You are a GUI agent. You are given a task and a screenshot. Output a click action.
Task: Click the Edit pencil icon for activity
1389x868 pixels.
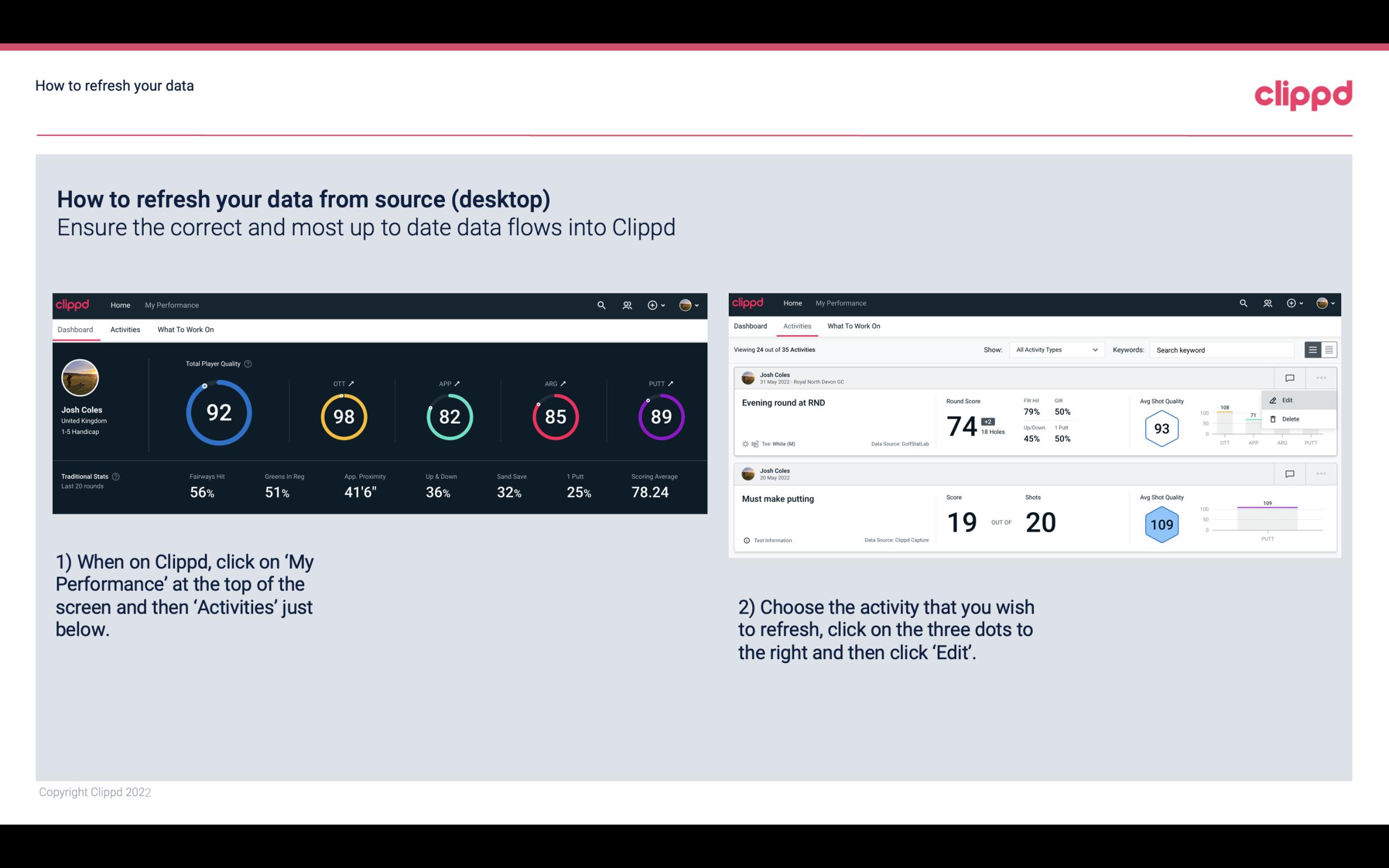(x=1270, y=400)
